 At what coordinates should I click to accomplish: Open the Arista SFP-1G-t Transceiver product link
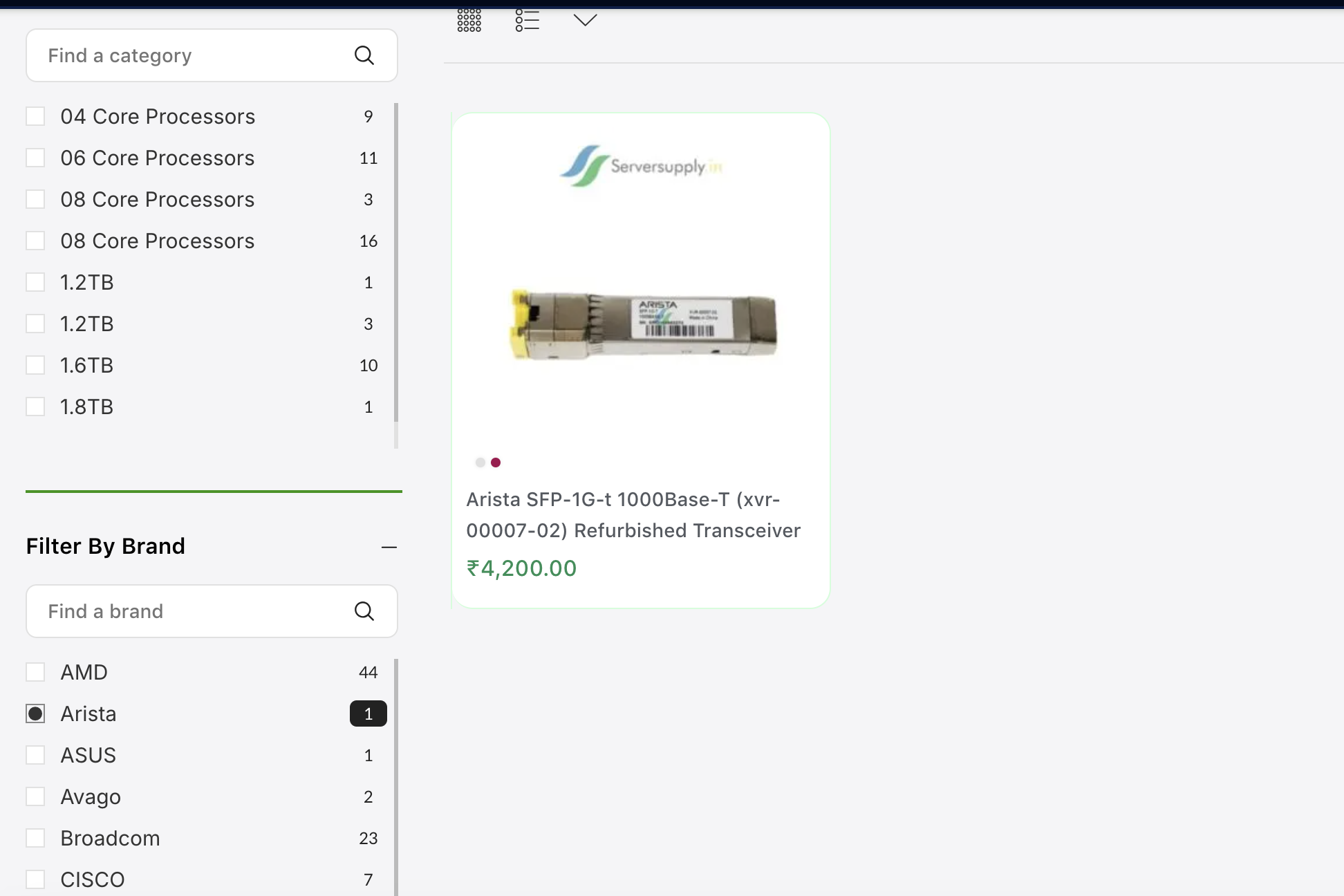coord(633,515)
